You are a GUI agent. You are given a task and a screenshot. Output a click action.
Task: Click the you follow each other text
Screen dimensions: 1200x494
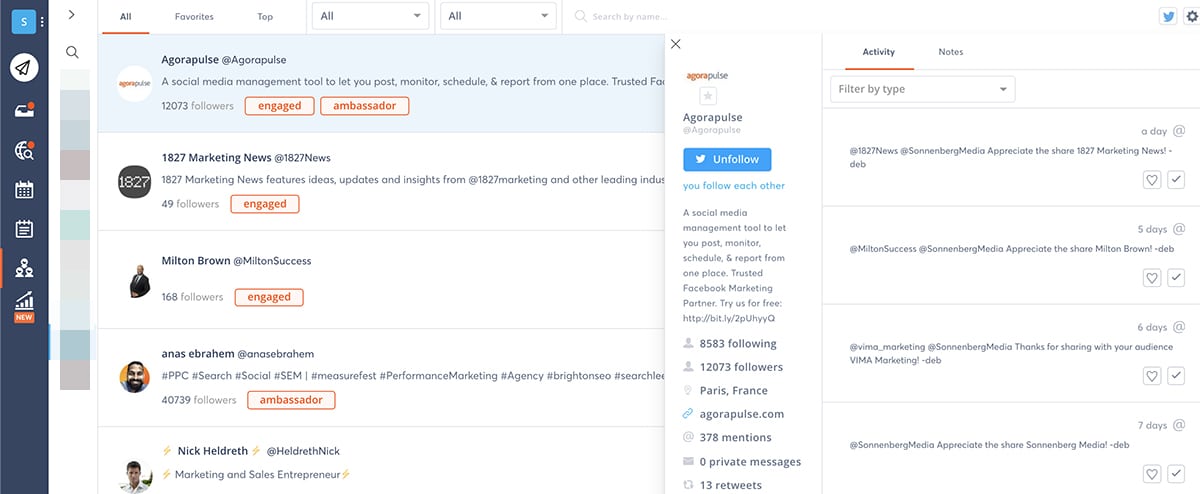tap(734, 185)
